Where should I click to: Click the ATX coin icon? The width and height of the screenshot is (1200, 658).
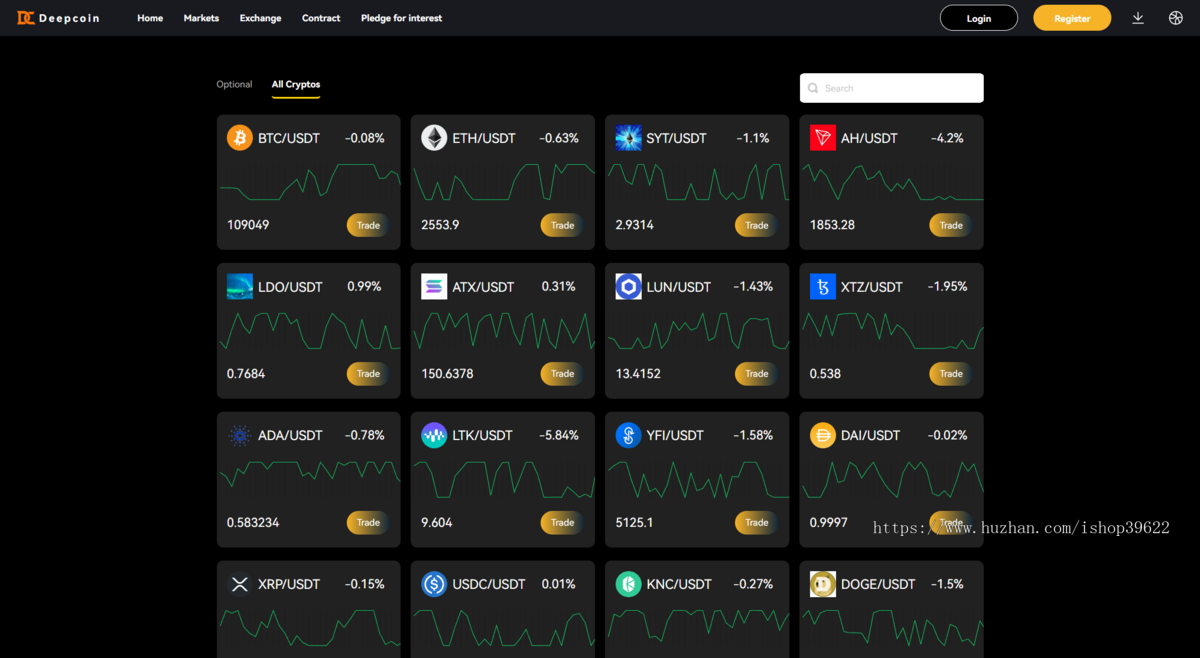[434, 287]
